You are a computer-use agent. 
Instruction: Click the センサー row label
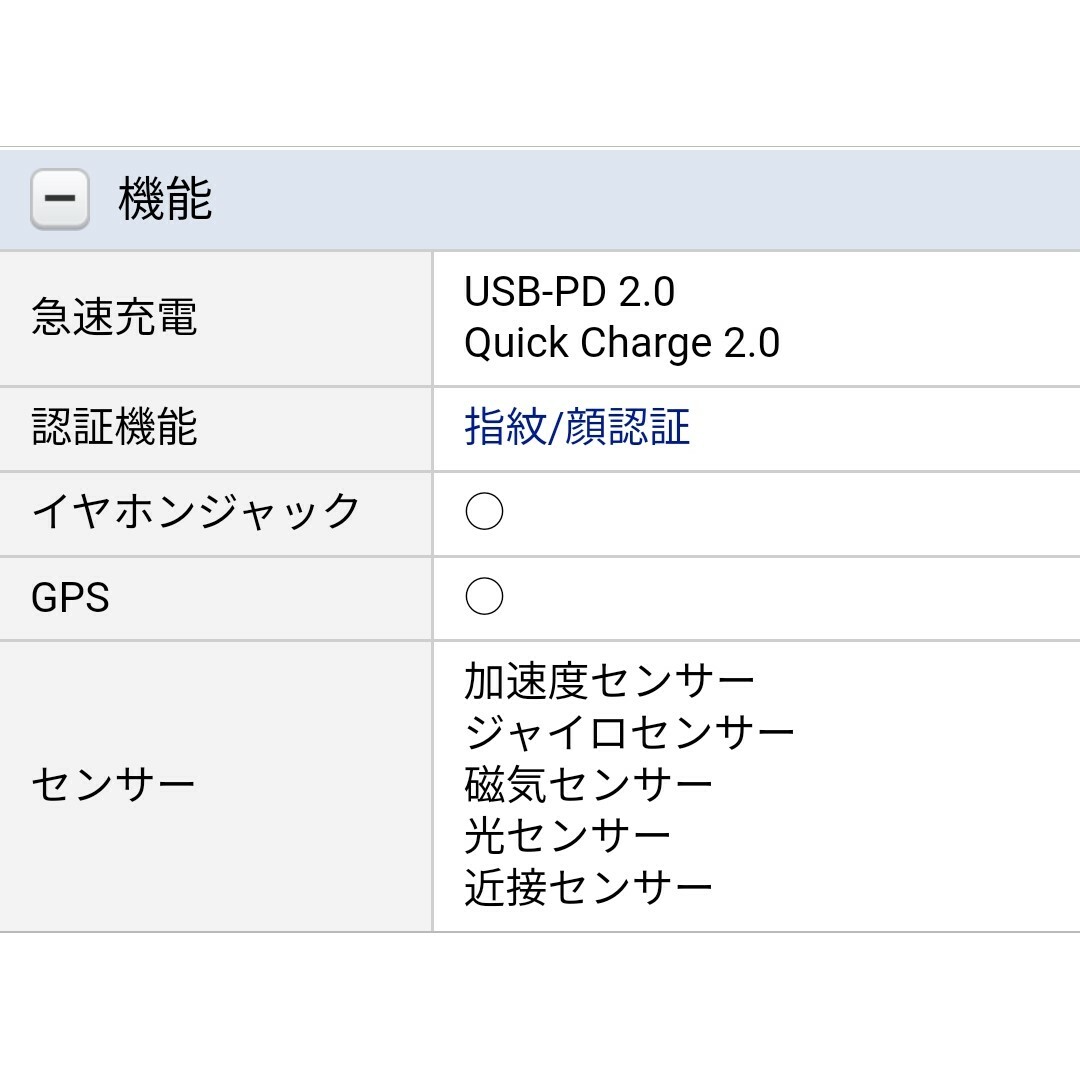pos(114,785)
